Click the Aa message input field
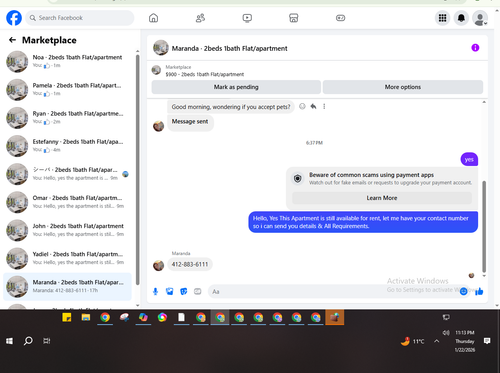This screenshot has height=373, width=500. tap(333, 292)
